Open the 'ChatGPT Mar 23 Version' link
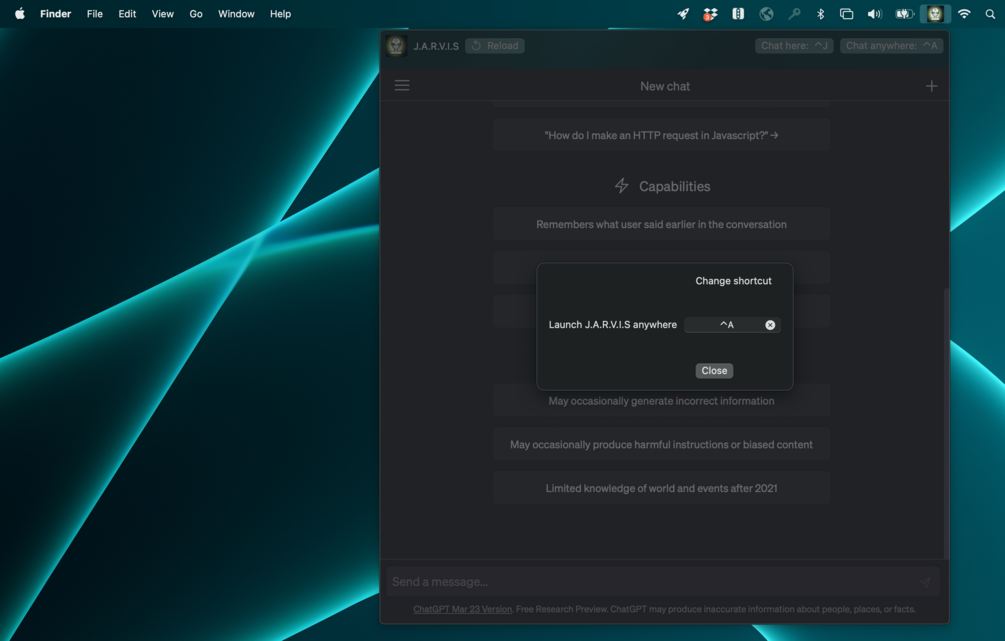Image resolution: width=1005 pixels, height=641 pixels. click(x=463, y=609)
